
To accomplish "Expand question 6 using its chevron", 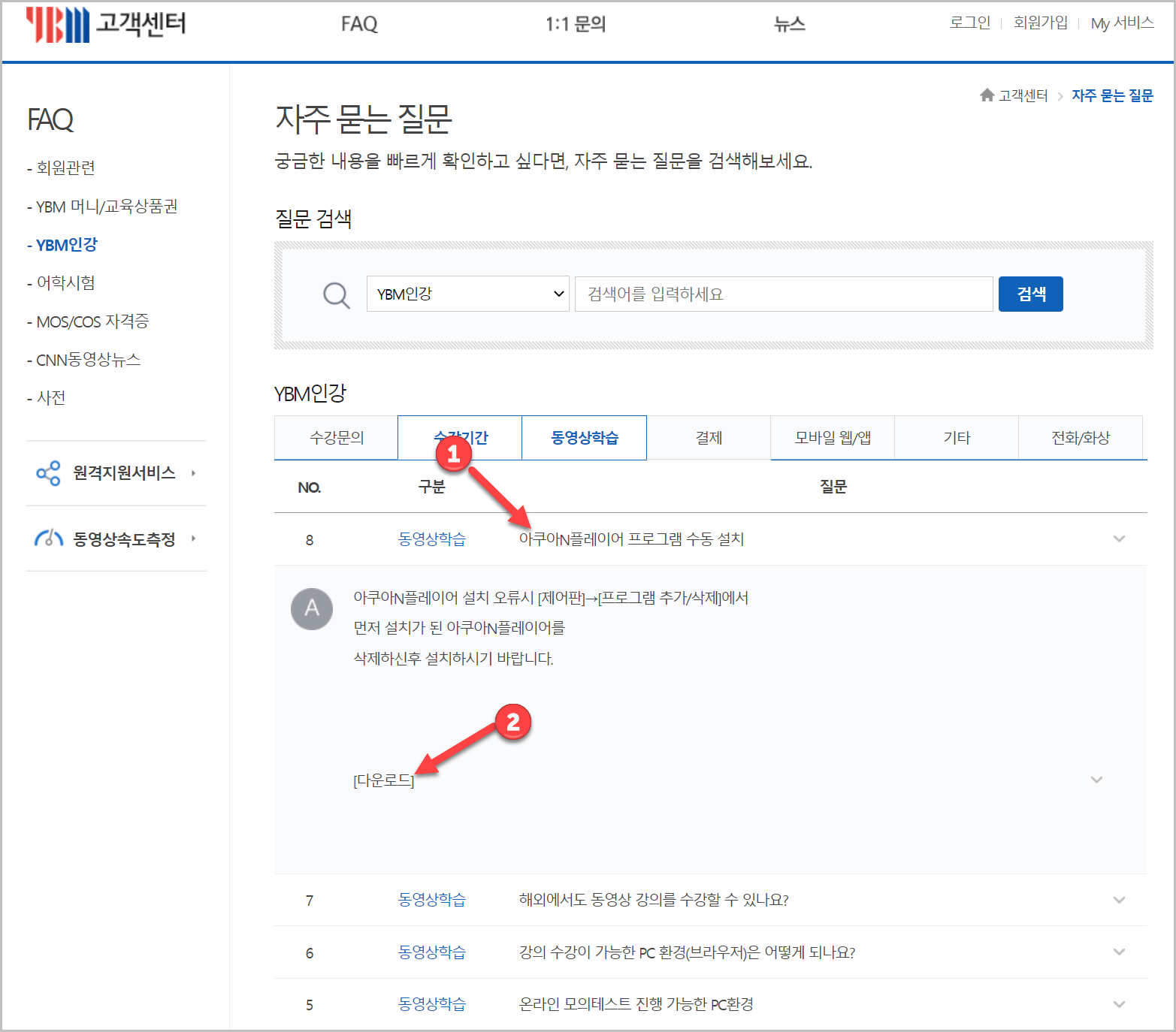I will [1119, 952].
